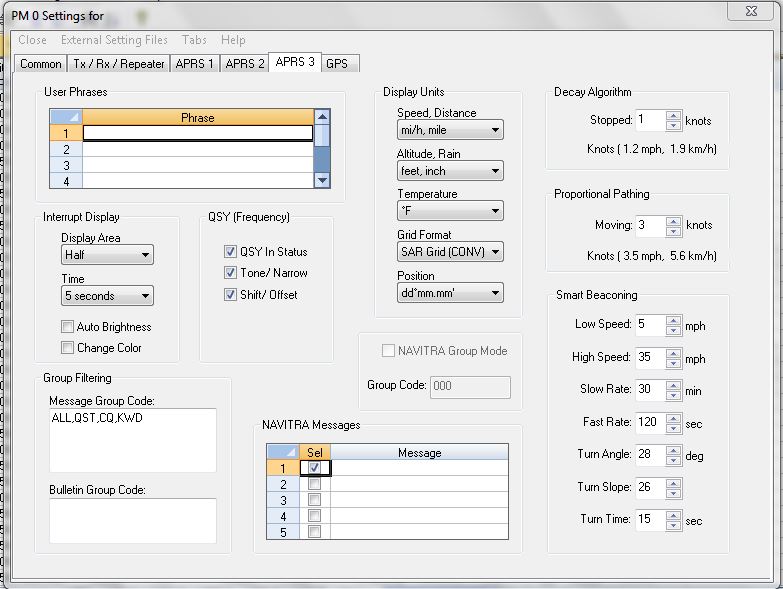
Task: Enable the Auto Brightness checkbox
Action: tap(68, 327)
